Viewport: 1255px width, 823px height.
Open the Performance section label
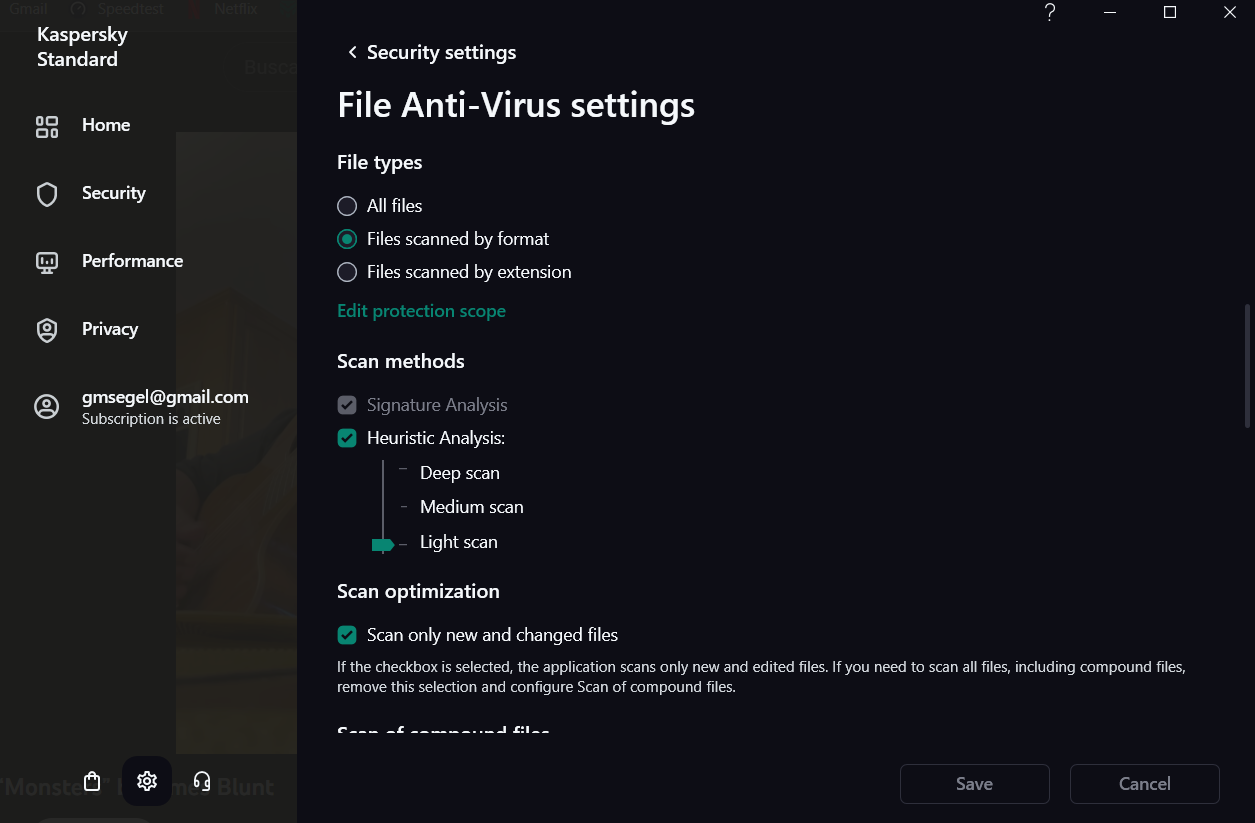tap(132, 261)
